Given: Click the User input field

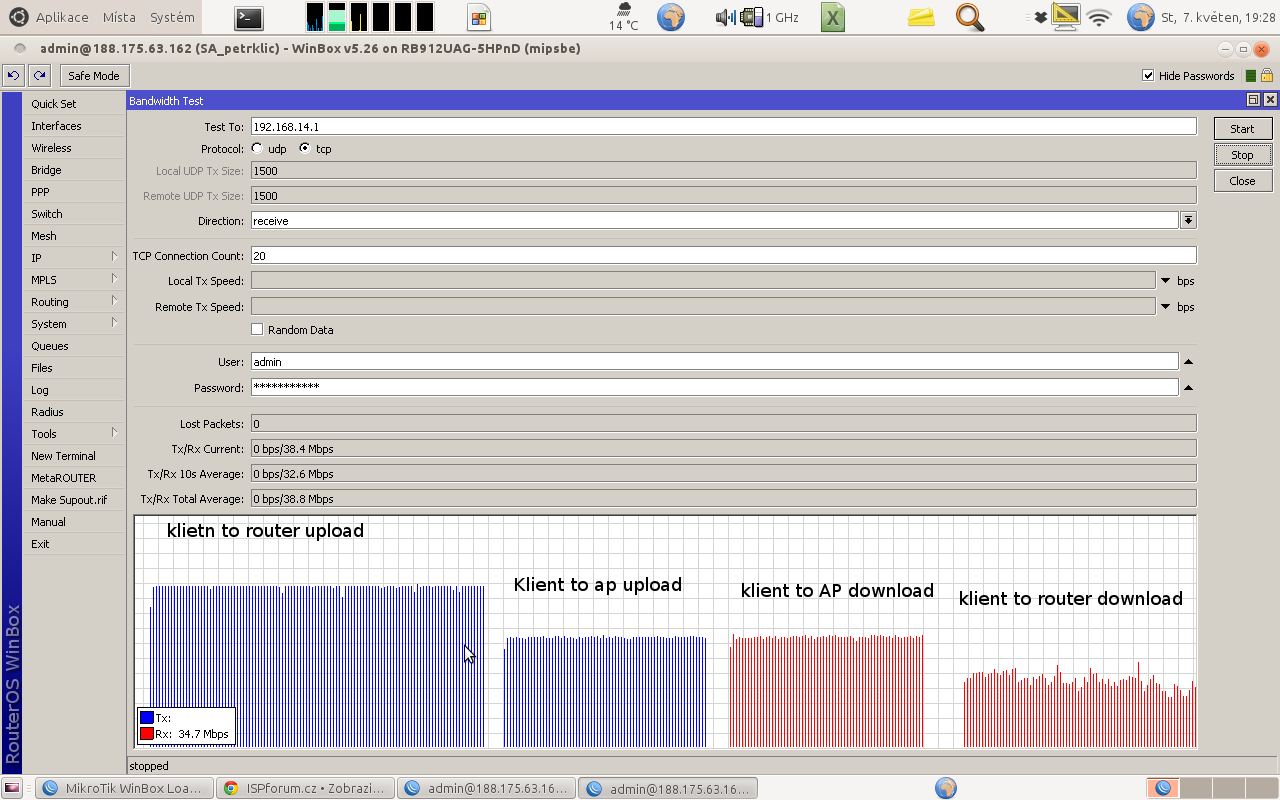Looking at the screenshot, I should tap(714, 362).
